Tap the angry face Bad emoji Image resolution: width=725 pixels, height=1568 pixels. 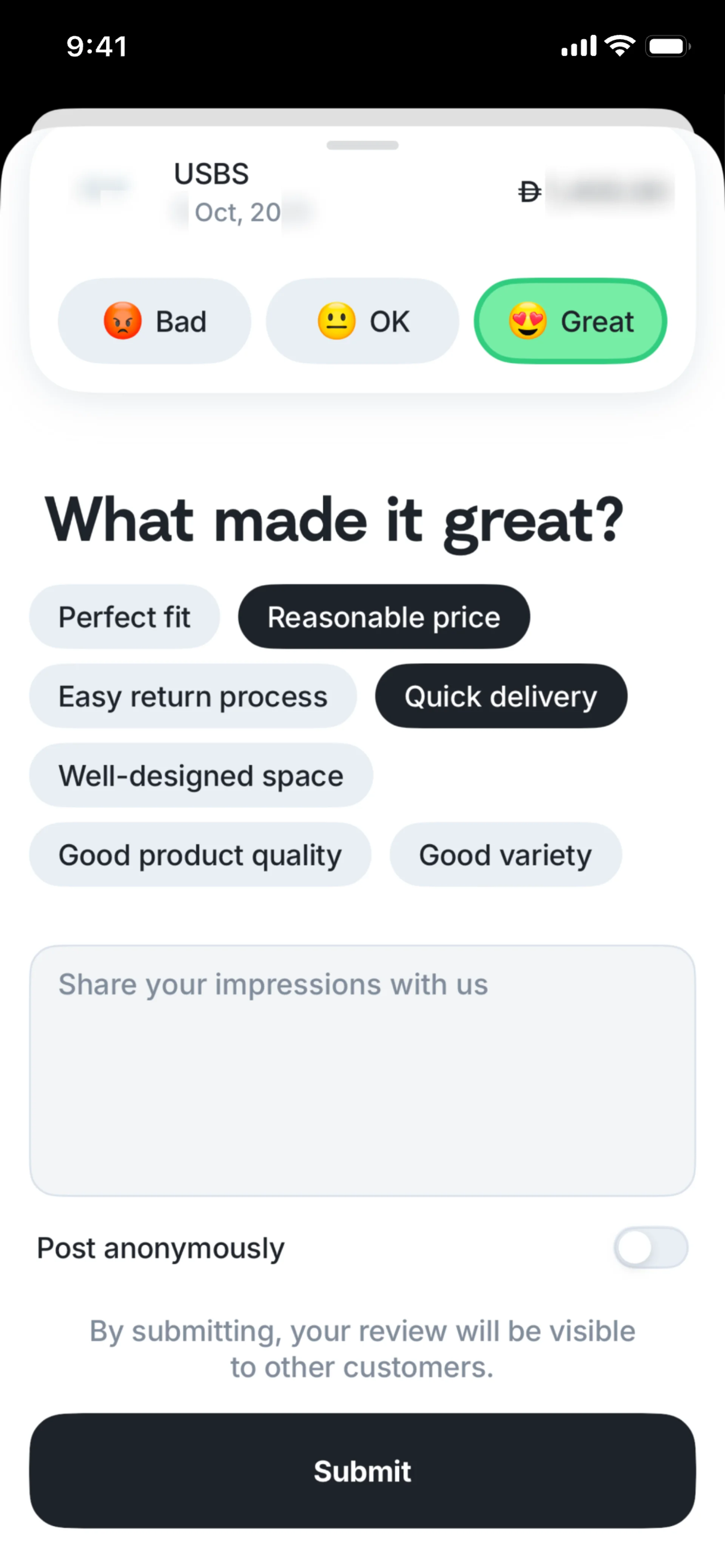(122, 321)
